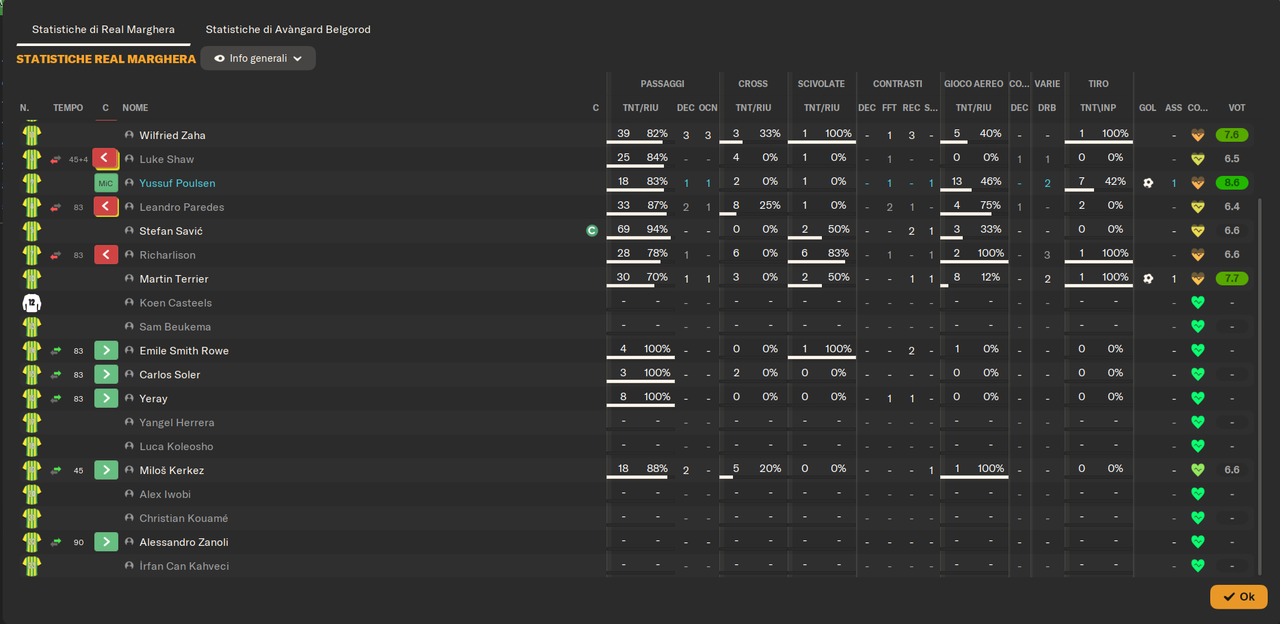The image size is (1280, 624).
Task: Click Sam Beukema's player profile icon
Action: 129,327
